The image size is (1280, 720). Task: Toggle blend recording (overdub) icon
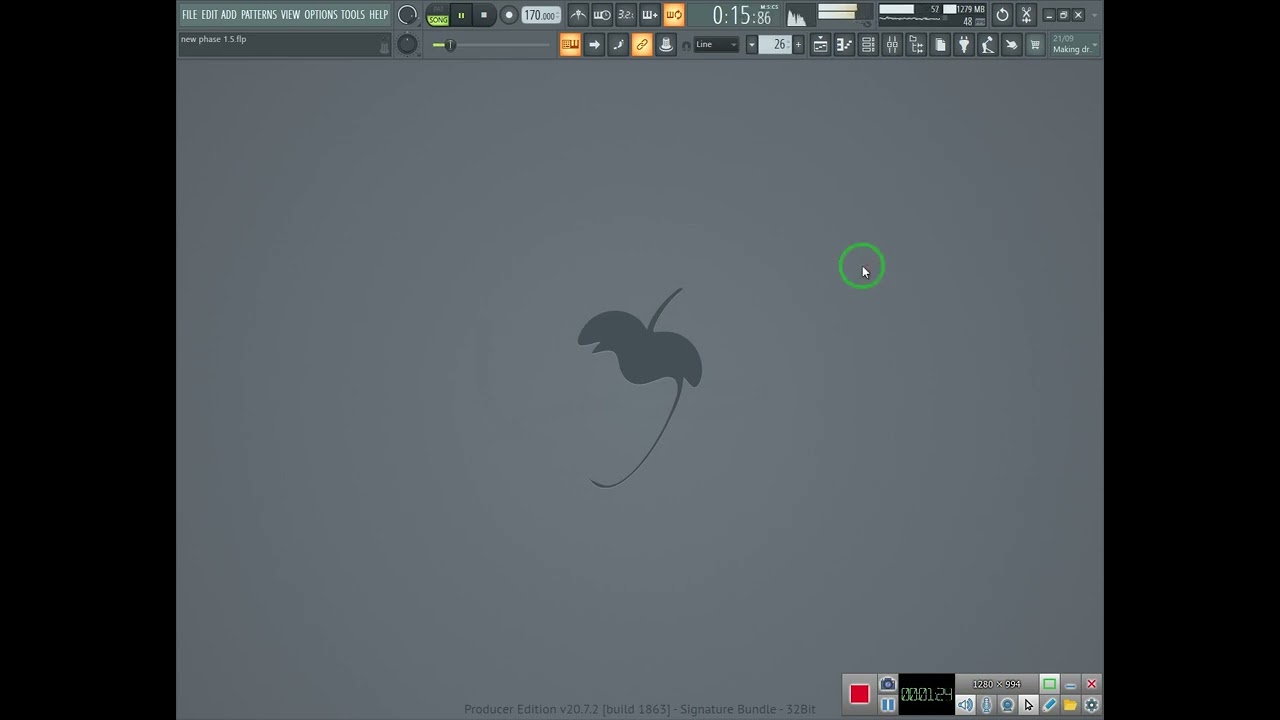[x=650, y=15]
